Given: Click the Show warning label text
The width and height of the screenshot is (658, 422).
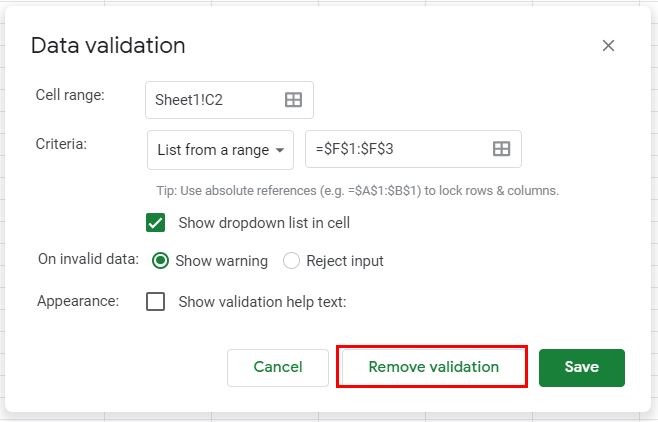Looking at the screenshot, I should pyautogui.click(x=221, y=261).
